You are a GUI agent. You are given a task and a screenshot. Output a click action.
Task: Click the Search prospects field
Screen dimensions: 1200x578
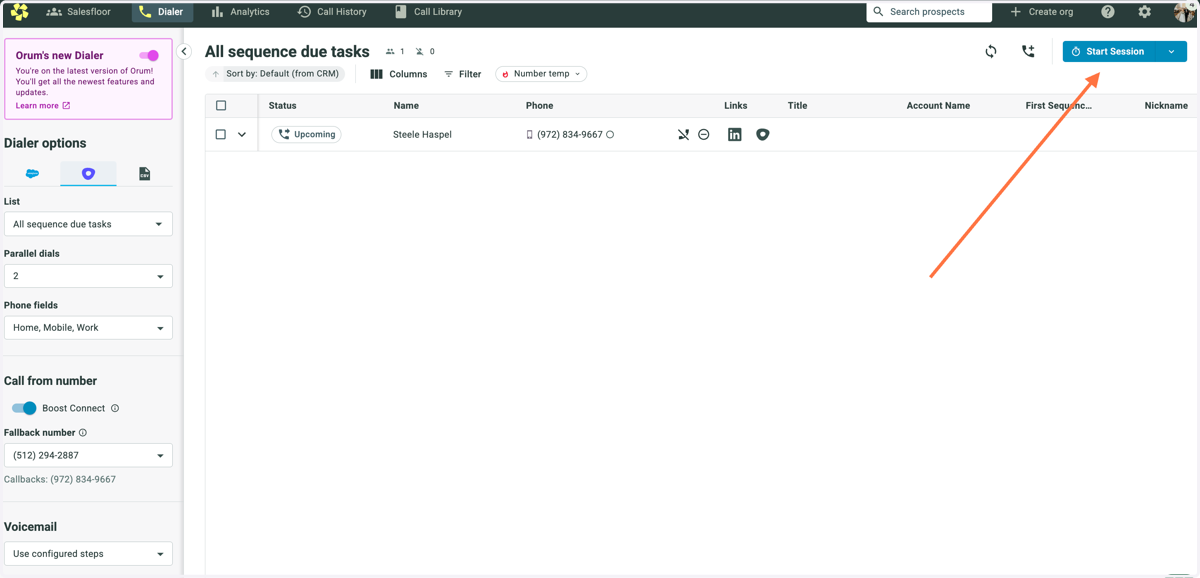pyautogui.click(x=929, y=12)
